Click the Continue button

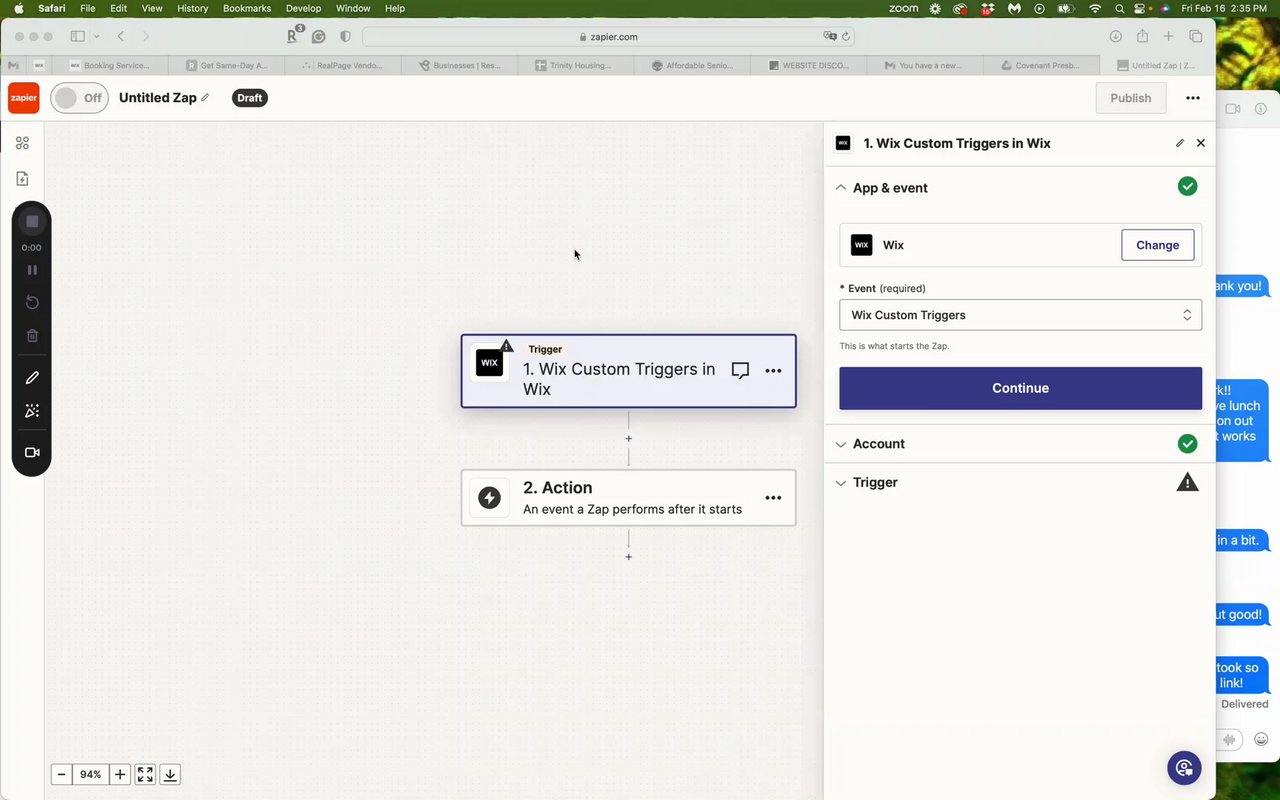[1020, 388]
